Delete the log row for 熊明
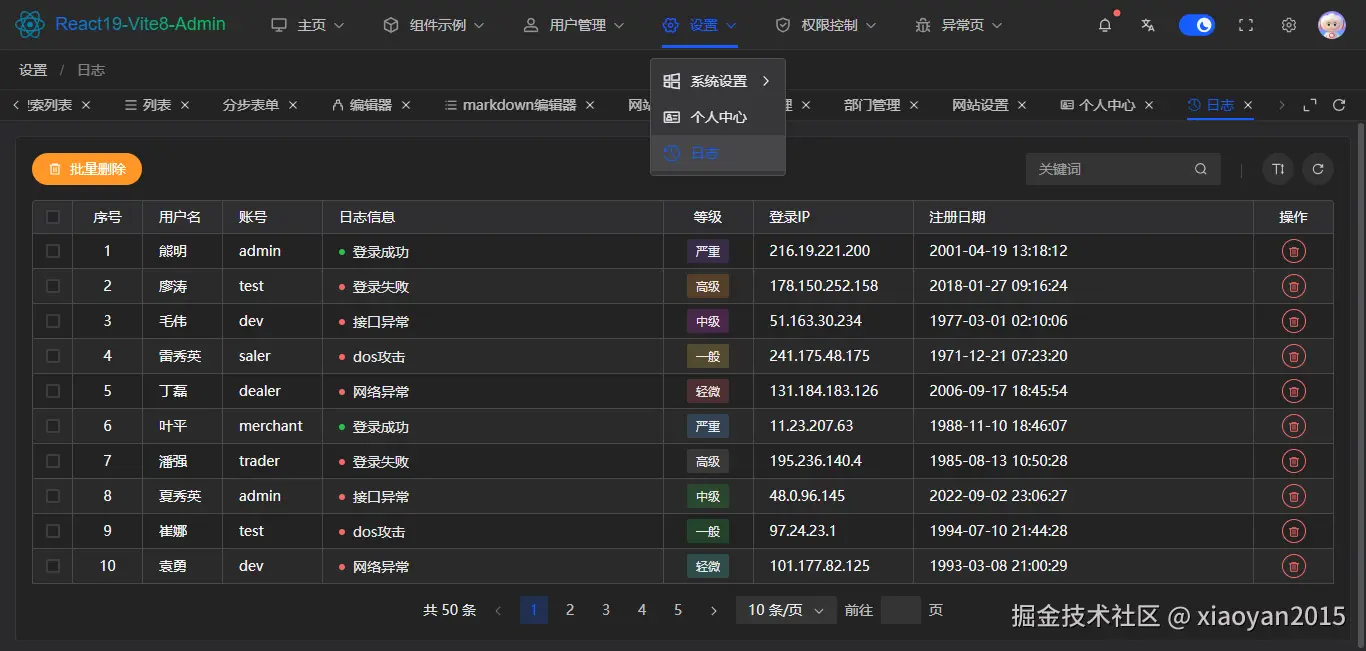The width and height of the screenshot is (1366, 651). [1294, 252]
